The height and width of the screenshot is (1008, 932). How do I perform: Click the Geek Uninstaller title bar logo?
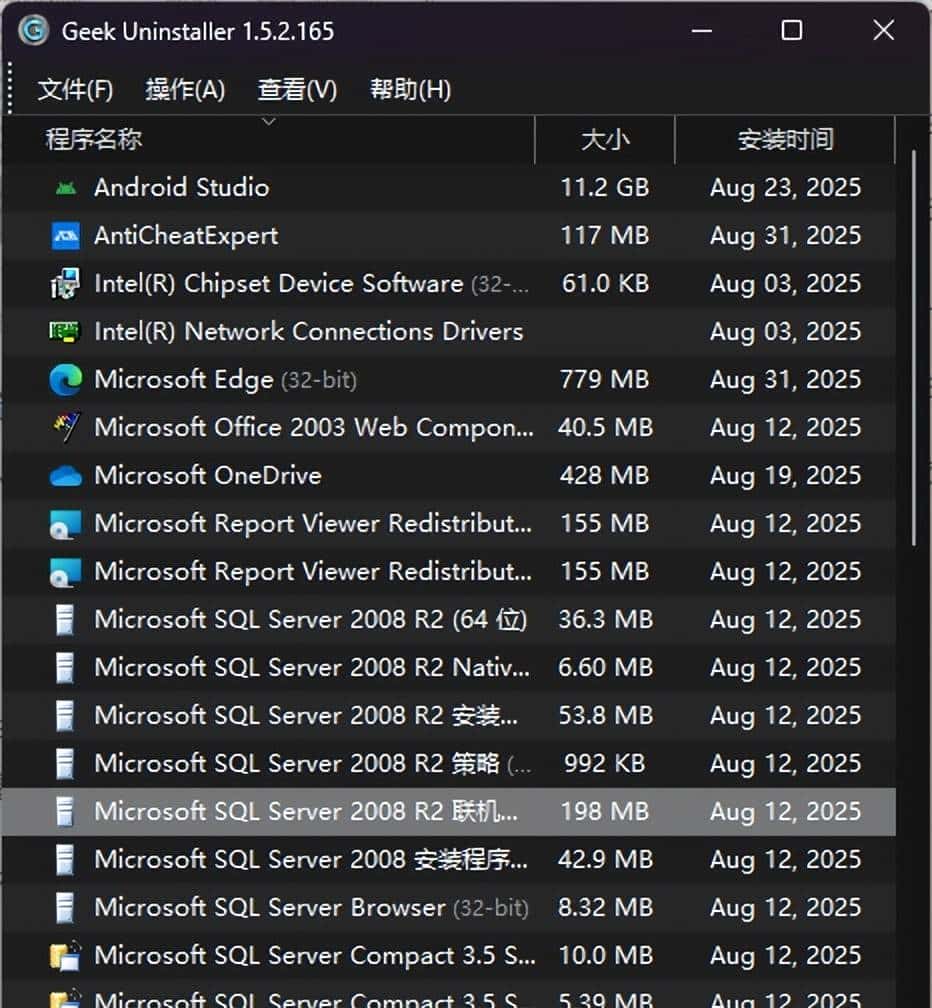point(31,31)
